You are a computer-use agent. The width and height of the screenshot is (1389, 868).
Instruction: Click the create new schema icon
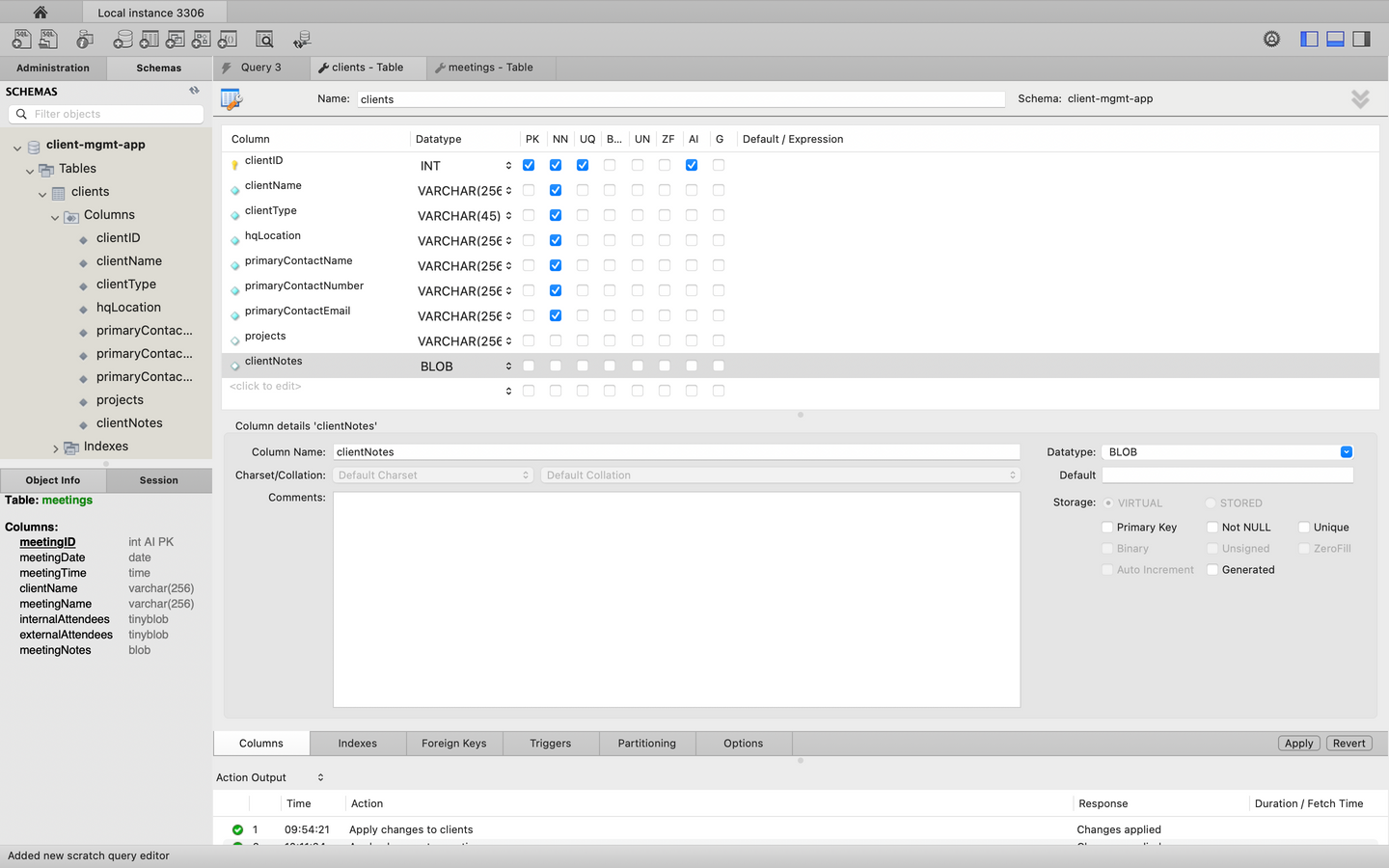(123, 40)
